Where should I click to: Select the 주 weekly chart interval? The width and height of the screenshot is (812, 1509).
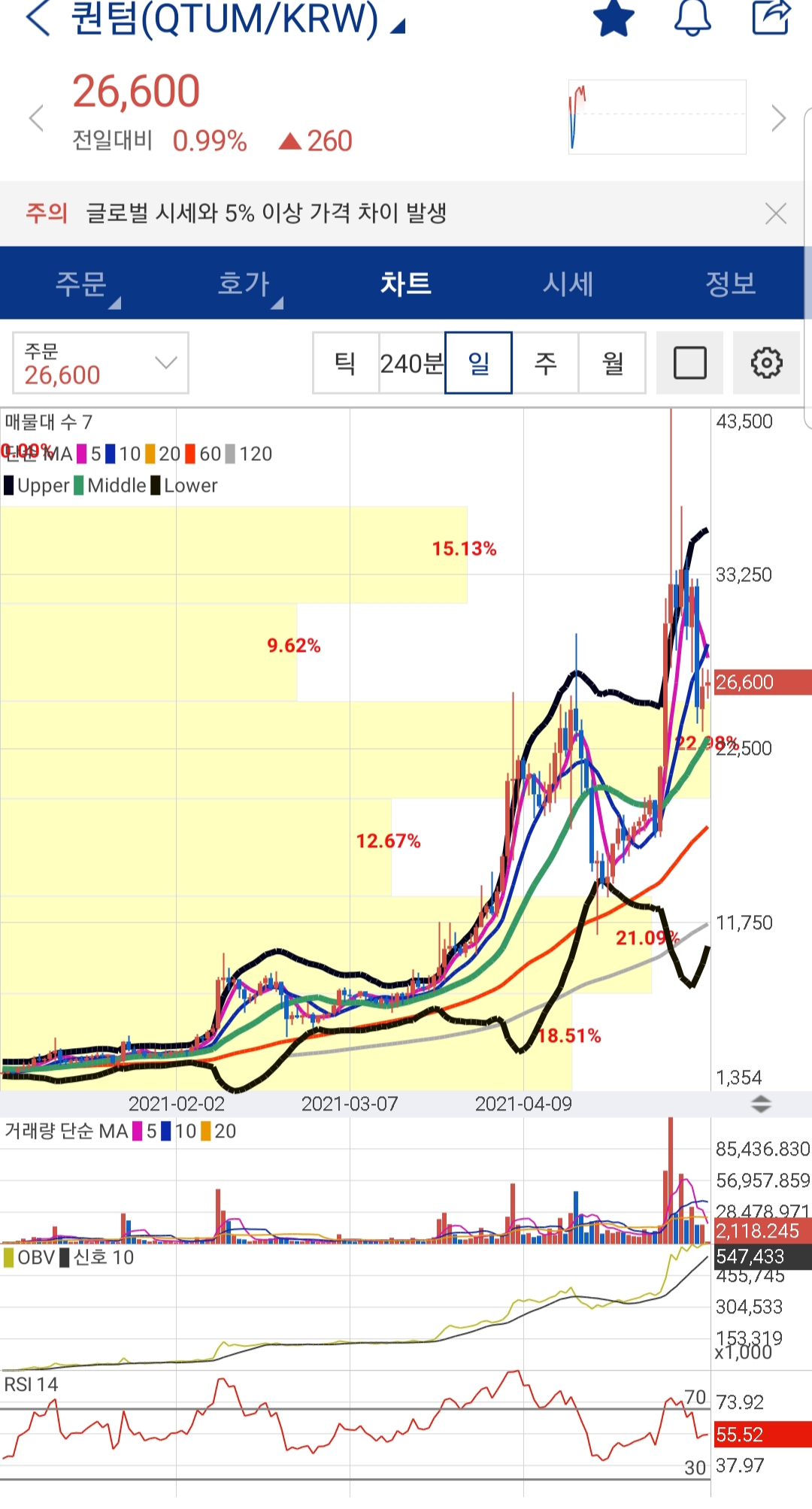(545, 363)
